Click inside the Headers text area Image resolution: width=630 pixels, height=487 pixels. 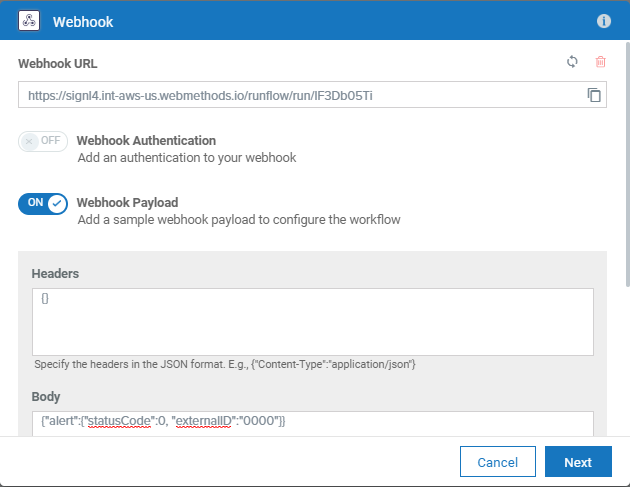click(x=313, y=322)
